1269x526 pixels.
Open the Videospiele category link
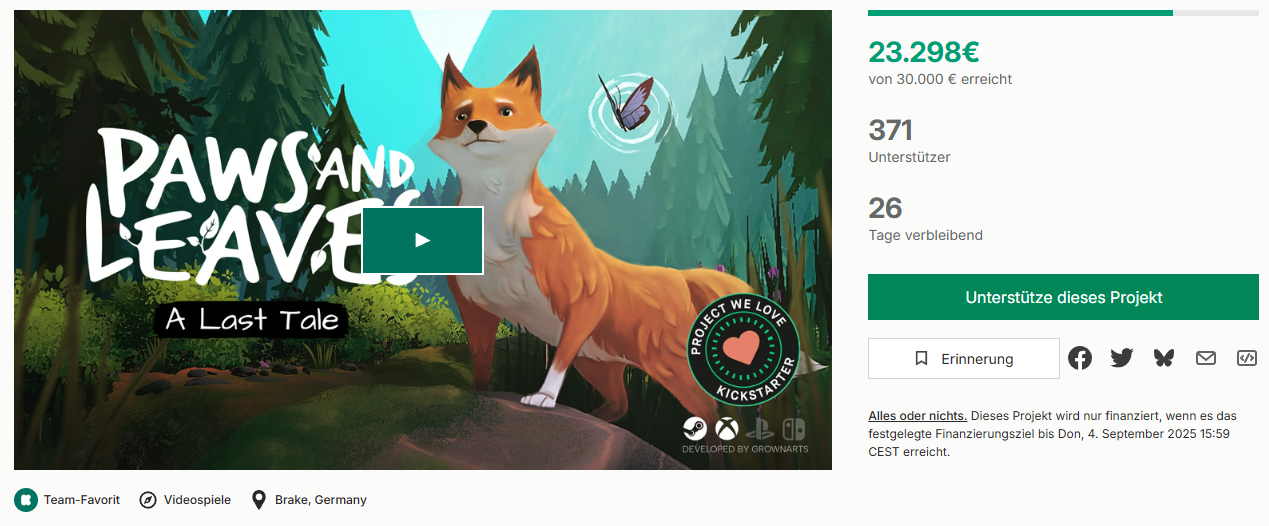point(197,500)
